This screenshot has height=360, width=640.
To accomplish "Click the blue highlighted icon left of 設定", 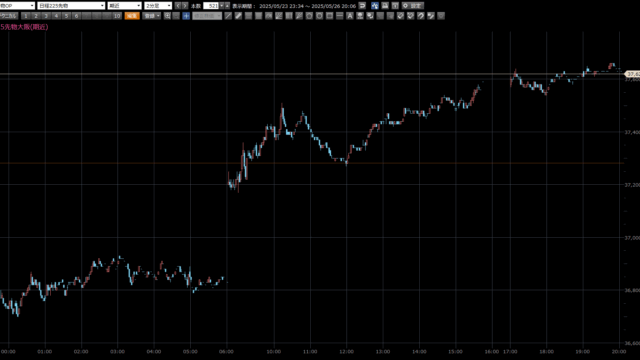I will click(375, 6).
